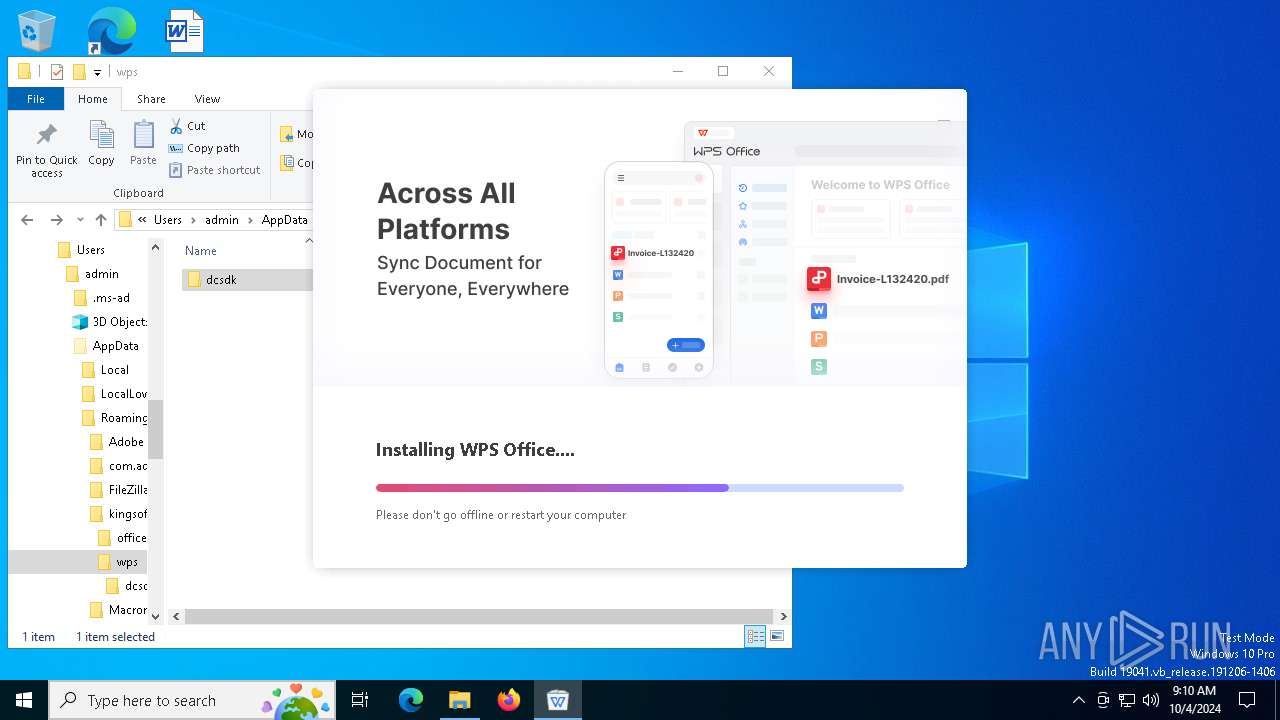The height and width of the screenshot is (720, 1280).
Task: Click Copy path in Clipboard group
Action: [x=204, y=148]
